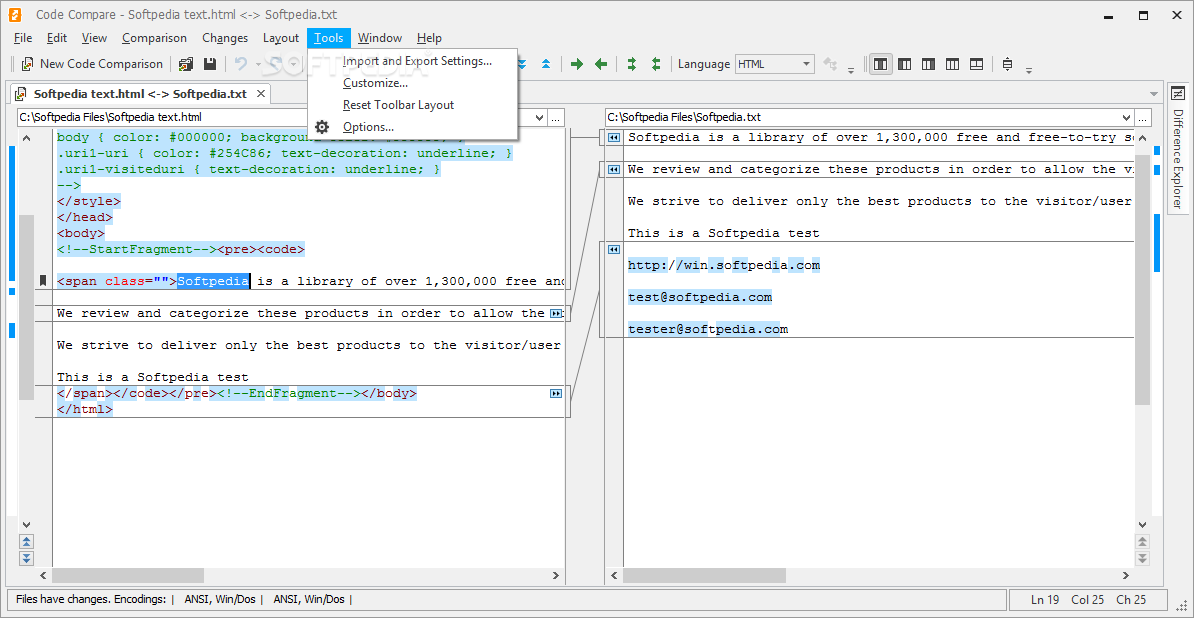Copy the </span></code> block to right
This screenshot has height=618, width=1194.
pos(556,393)
